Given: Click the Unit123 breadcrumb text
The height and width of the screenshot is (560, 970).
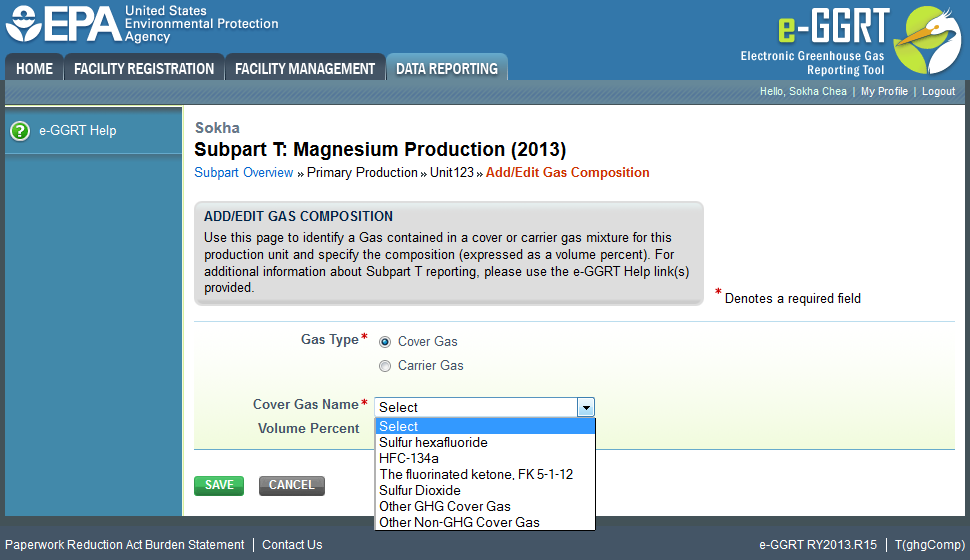Looking at the screenshot, I should click(452, 173).
